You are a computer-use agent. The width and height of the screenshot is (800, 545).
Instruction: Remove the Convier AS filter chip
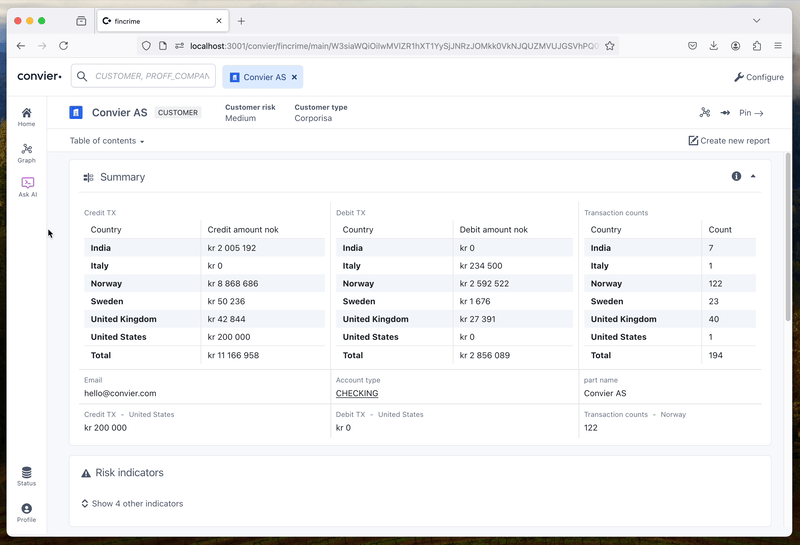point(294,77)
